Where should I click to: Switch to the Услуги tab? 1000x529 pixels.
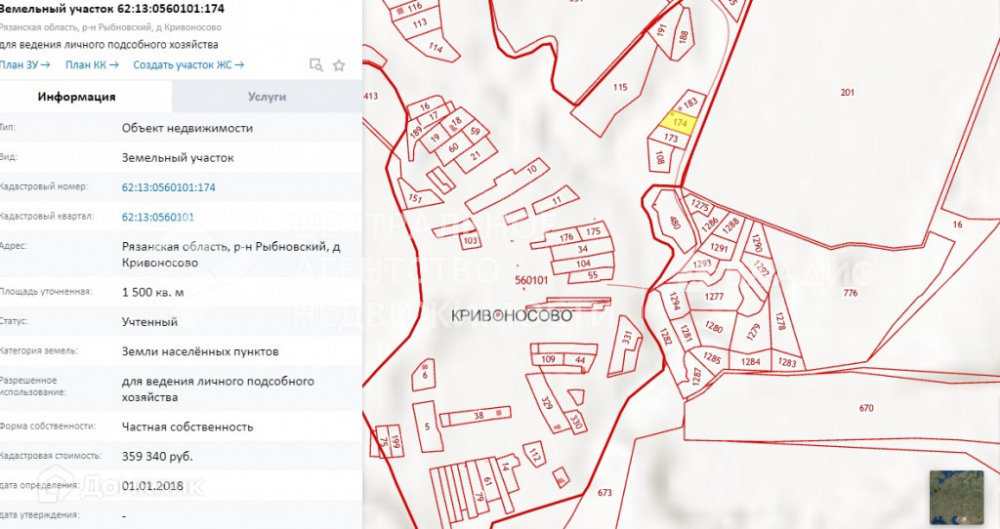267,96
